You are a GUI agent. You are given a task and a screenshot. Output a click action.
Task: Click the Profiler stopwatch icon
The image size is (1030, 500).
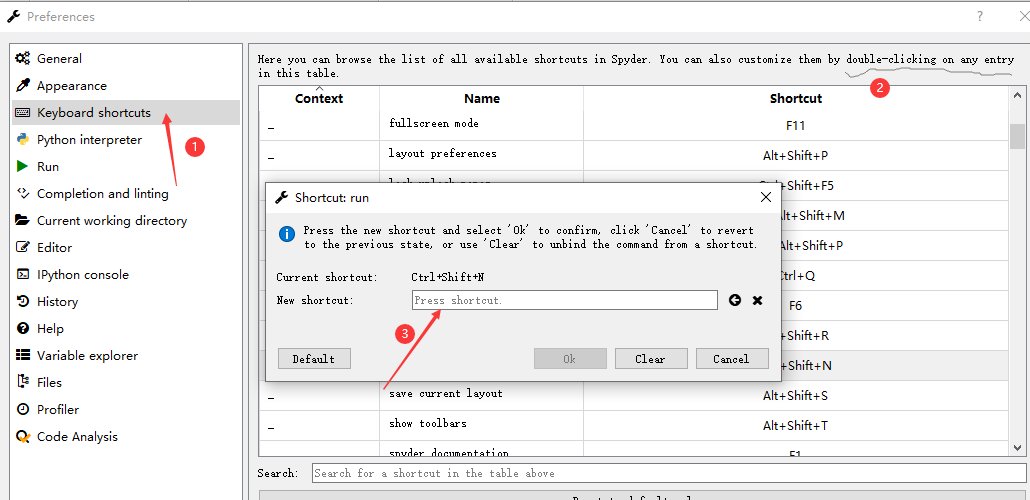click(x=23, y=409)
